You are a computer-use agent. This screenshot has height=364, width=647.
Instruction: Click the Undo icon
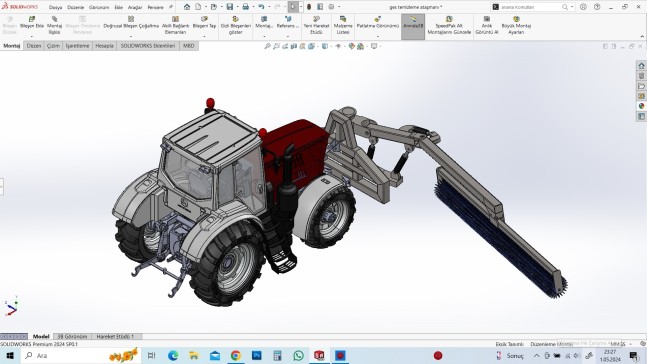click(x=261, y=7)
